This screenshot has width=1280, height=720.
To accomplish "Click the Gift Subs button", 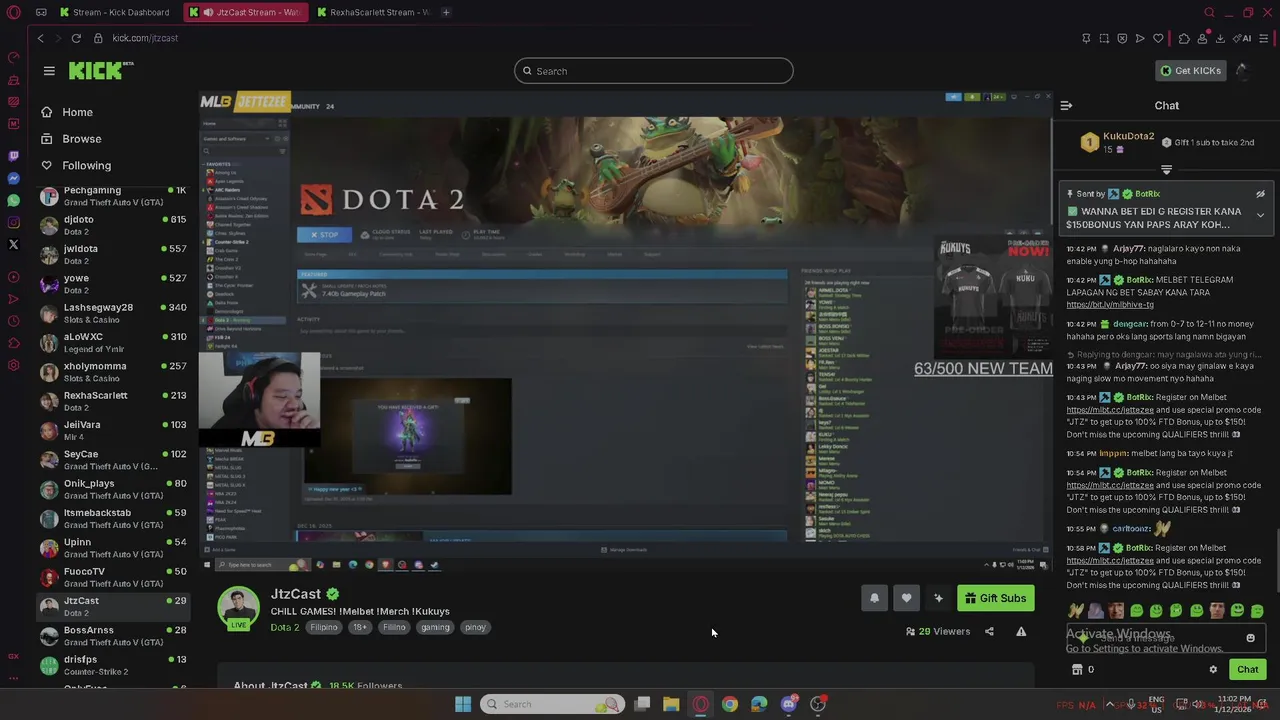I will tap(996, 598).
